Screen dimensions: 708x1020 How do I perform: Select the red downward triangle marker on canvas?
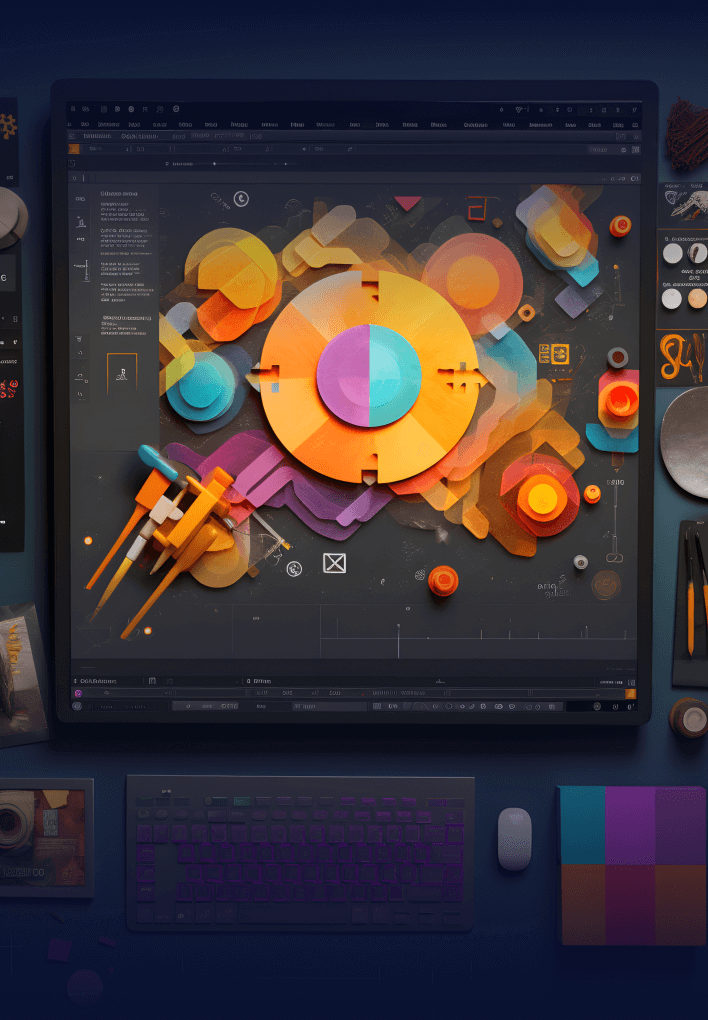click(407, 204)
